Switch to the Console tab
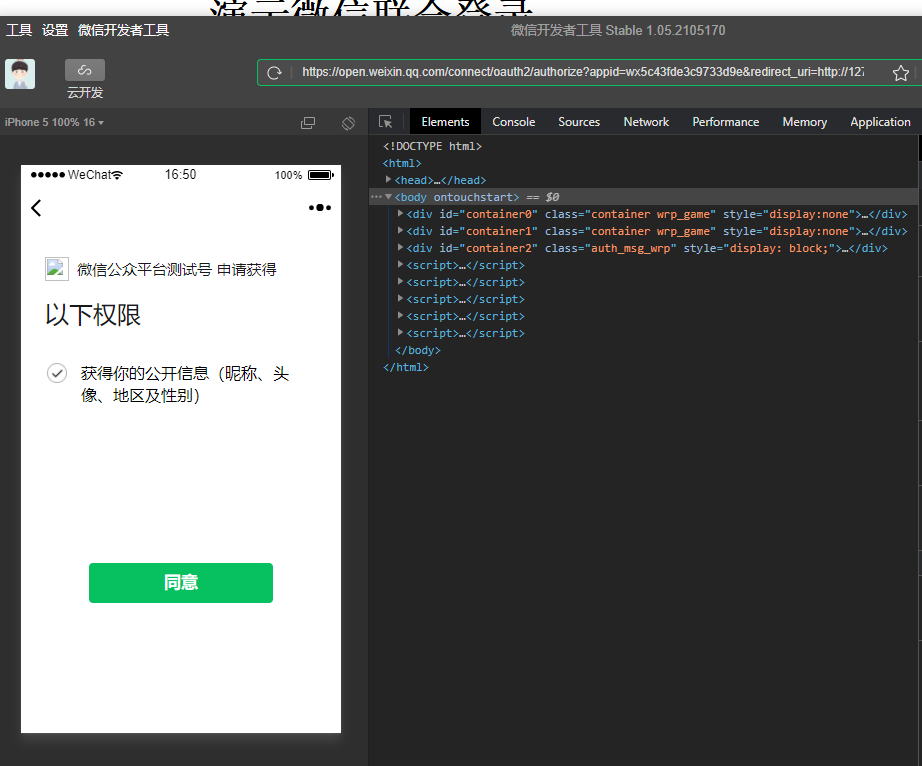922x766 pixels. point(513,122)
